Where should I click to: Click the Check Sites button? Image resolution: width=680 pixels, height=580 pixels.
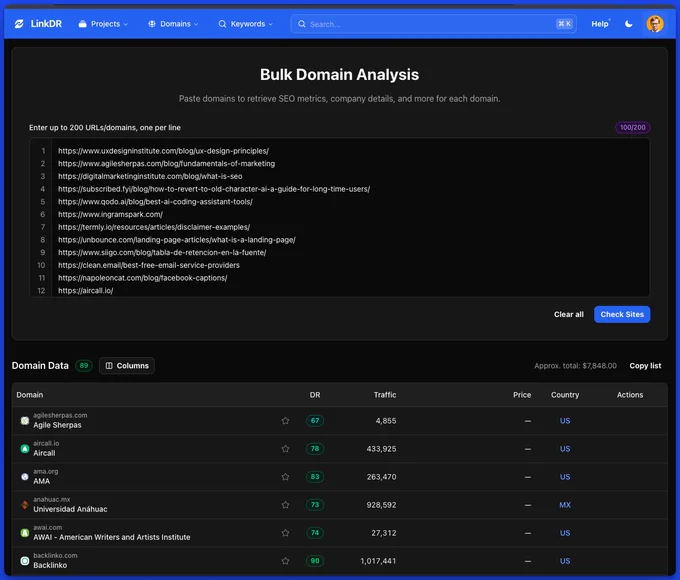(622, 314)
